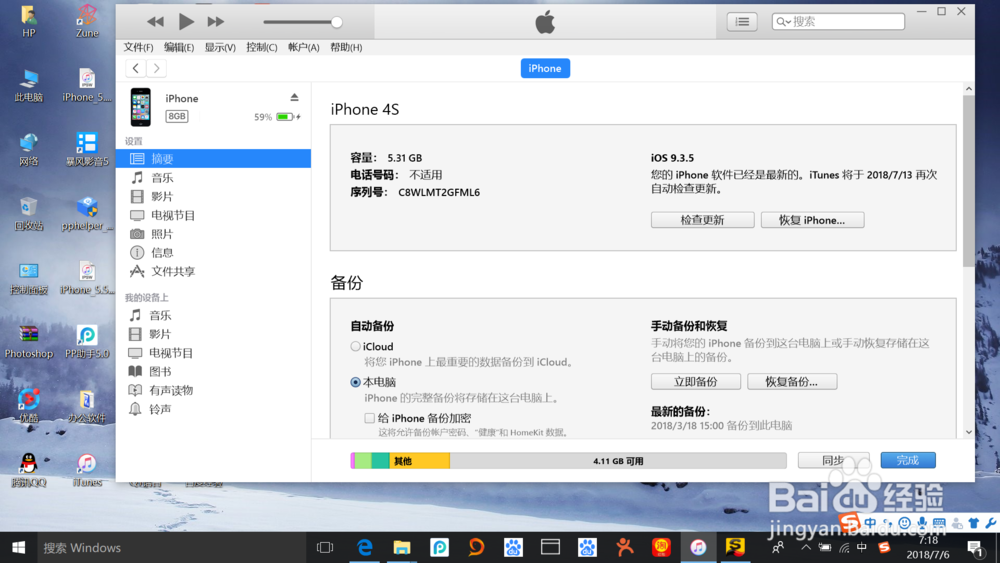Skip forward with the fast-forward button
Viewport: 1000px width, 563px height.
(216, 22)
